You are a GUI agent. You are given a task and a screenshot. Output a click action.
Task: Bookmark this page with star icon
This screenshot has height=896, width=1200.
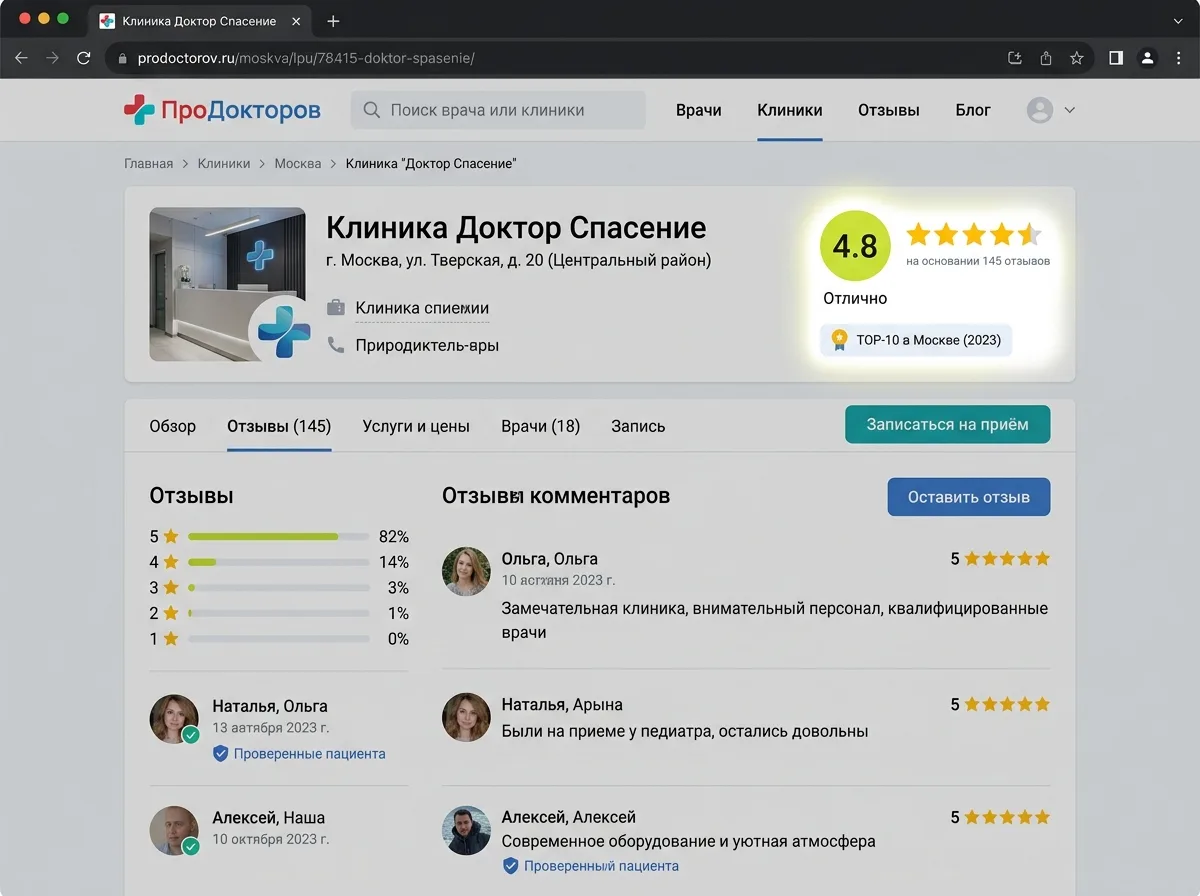[1077, 58]
